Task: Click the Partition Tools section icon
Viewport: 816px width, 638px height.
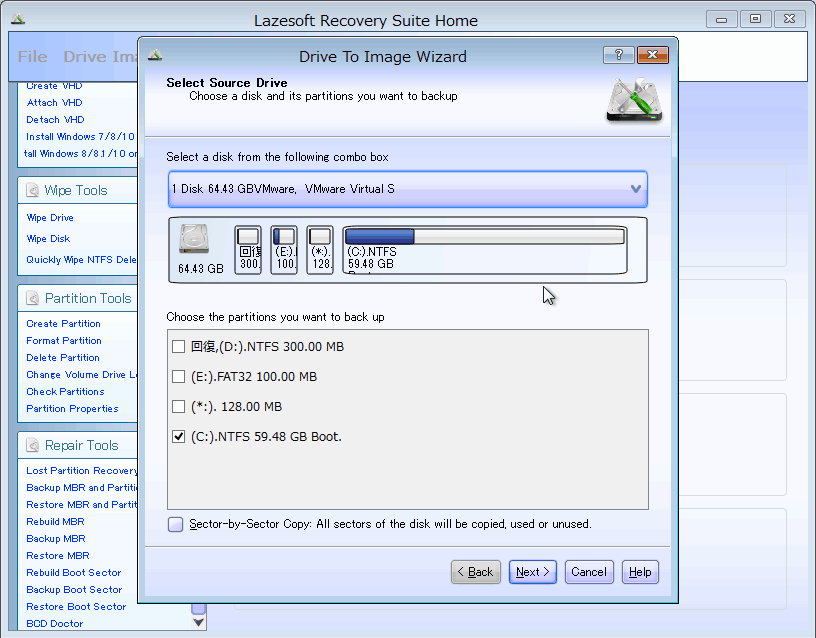Action: (x=32, y=298)
